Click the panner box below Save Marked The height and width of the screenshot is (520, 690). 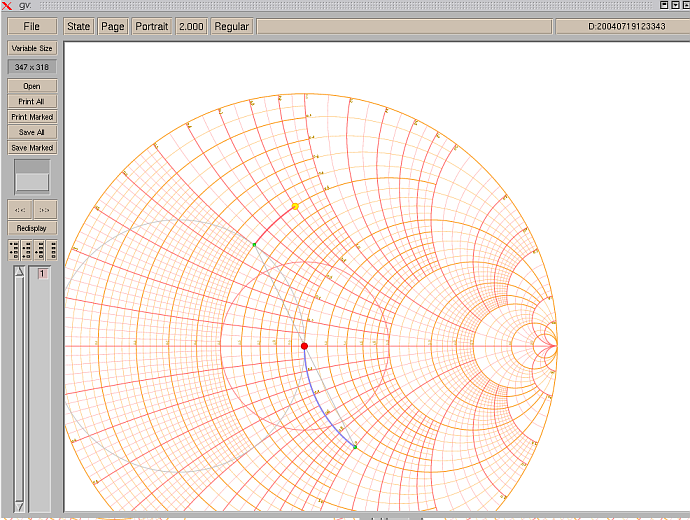coord(32,177)
